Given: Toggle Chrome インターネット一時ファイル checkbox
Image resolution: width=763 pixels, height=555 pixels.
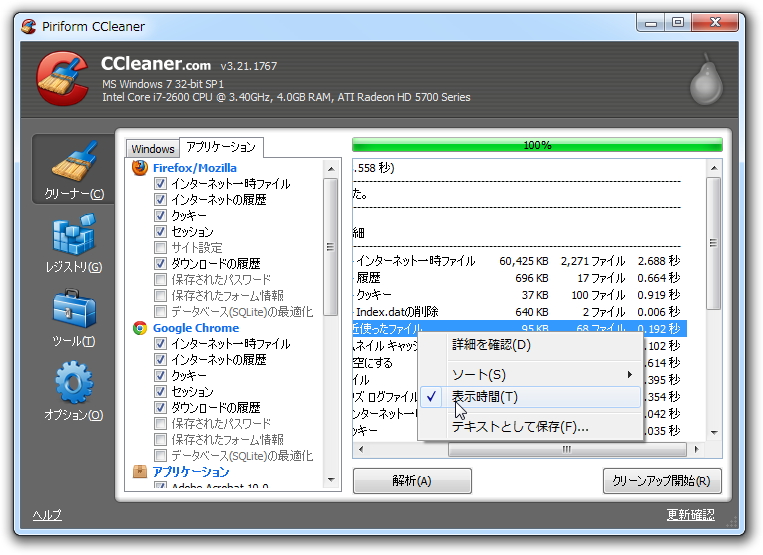Looking at the screenshot, I should [160, 343].
